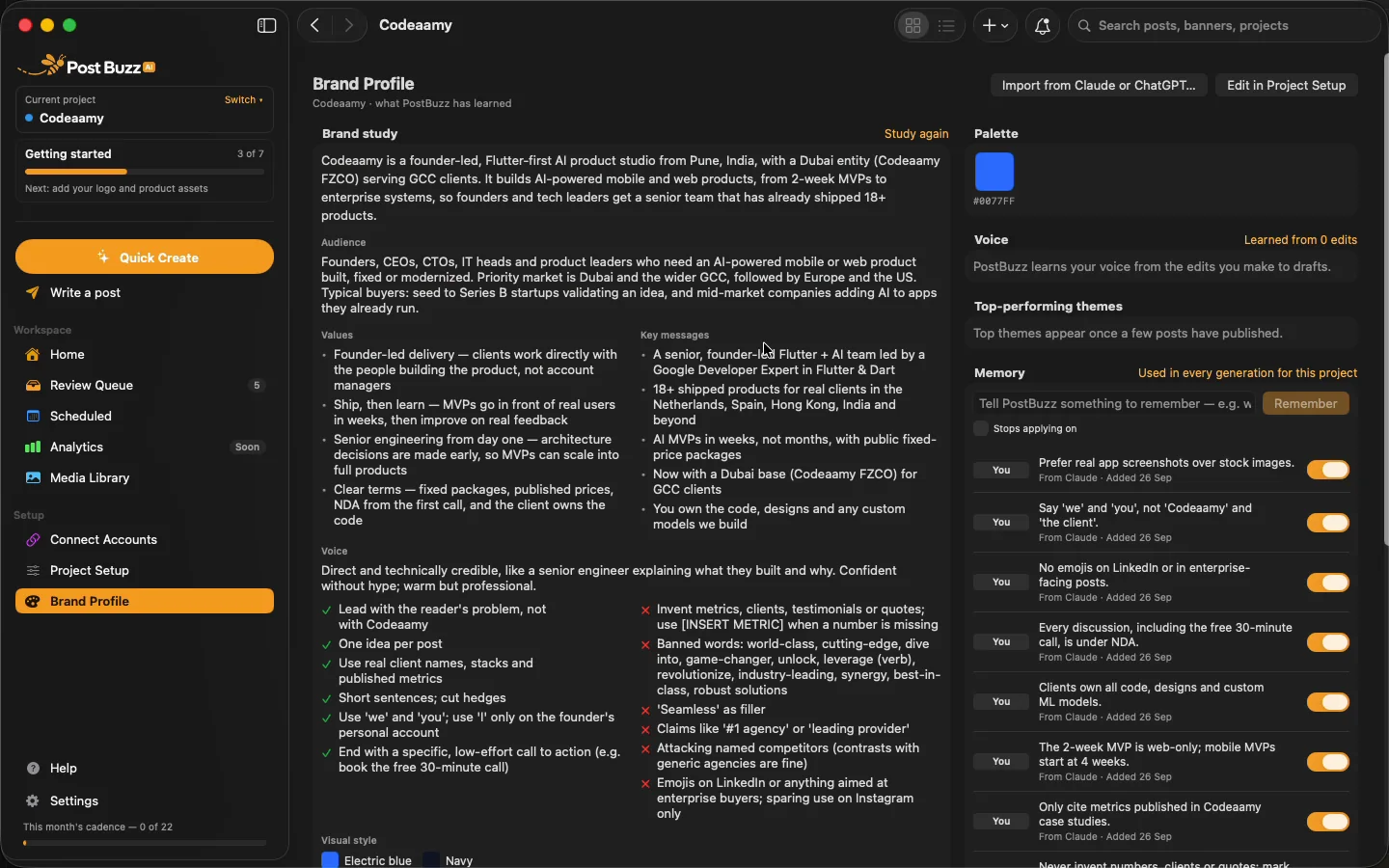Click the Remember button
This screenshot has width=1389, height=868.
[x=1306, y=404]
